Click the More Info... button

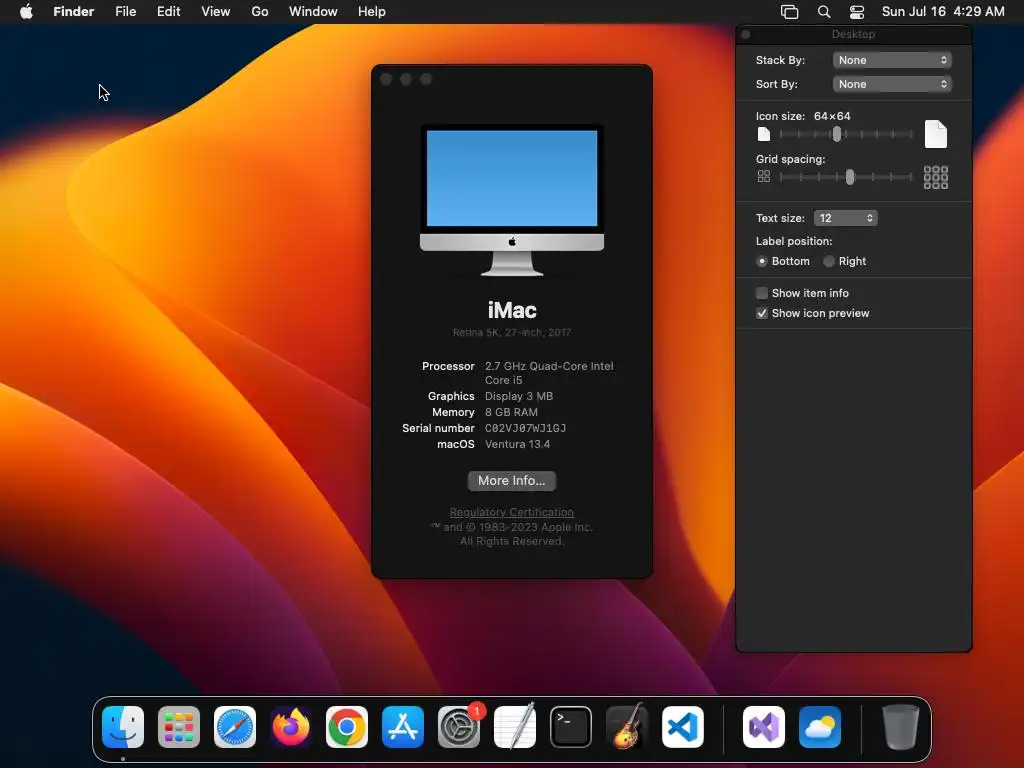coord(512,481)
